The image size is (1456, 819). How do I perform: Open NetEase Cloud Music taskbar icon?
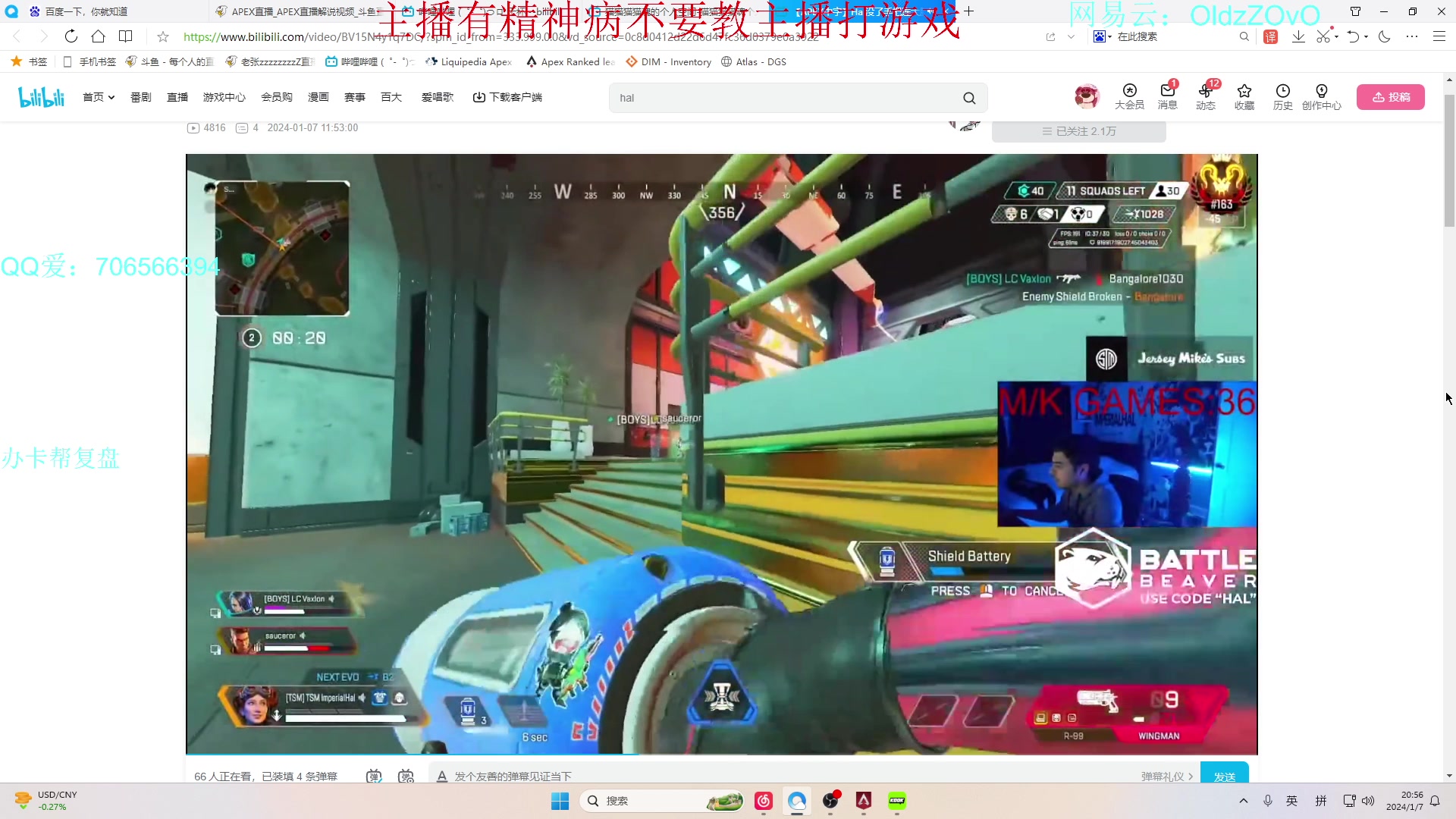pyautogui.click(x=764, y=801)
